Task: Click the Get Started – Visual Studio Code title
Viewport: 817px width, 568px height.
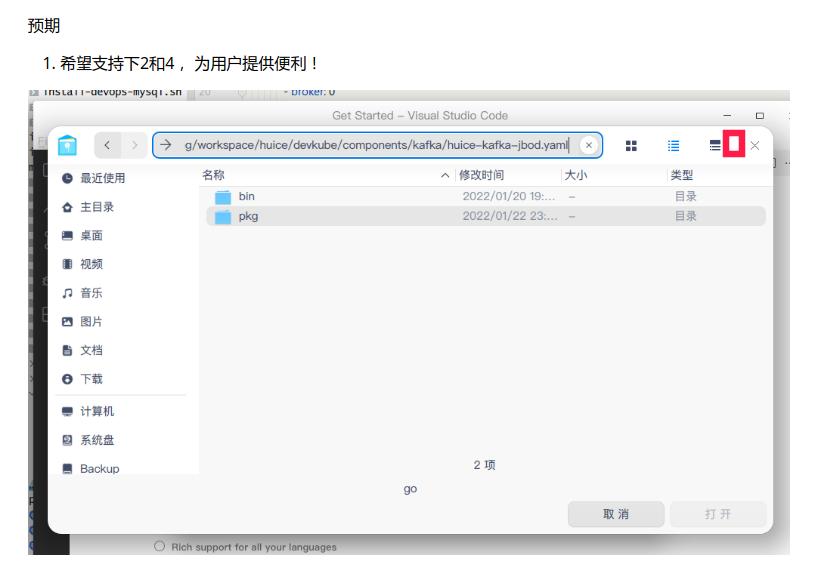Action: coord(420,116)
